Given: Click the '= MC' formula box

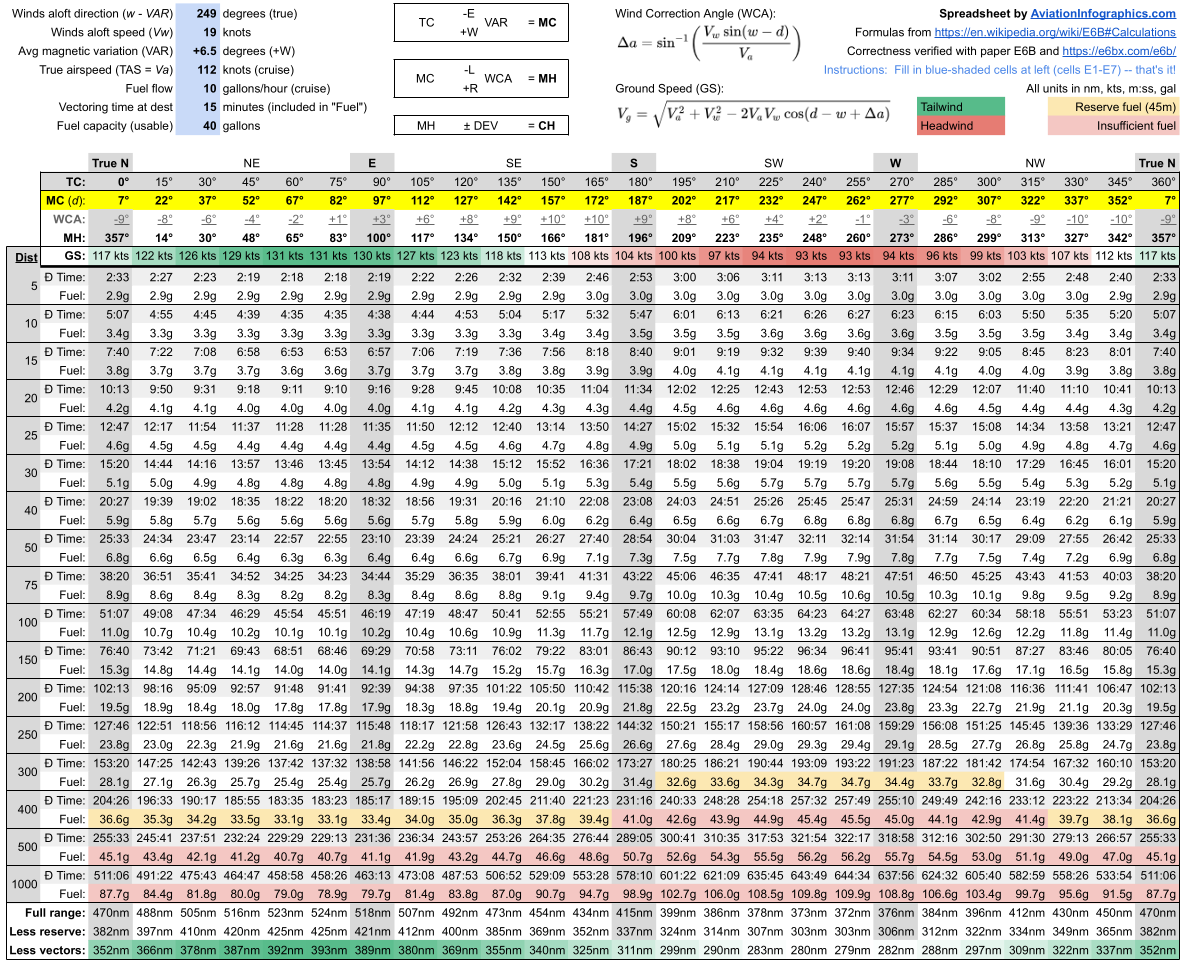Looking at the screenshot, I should (x=481, y=23).
